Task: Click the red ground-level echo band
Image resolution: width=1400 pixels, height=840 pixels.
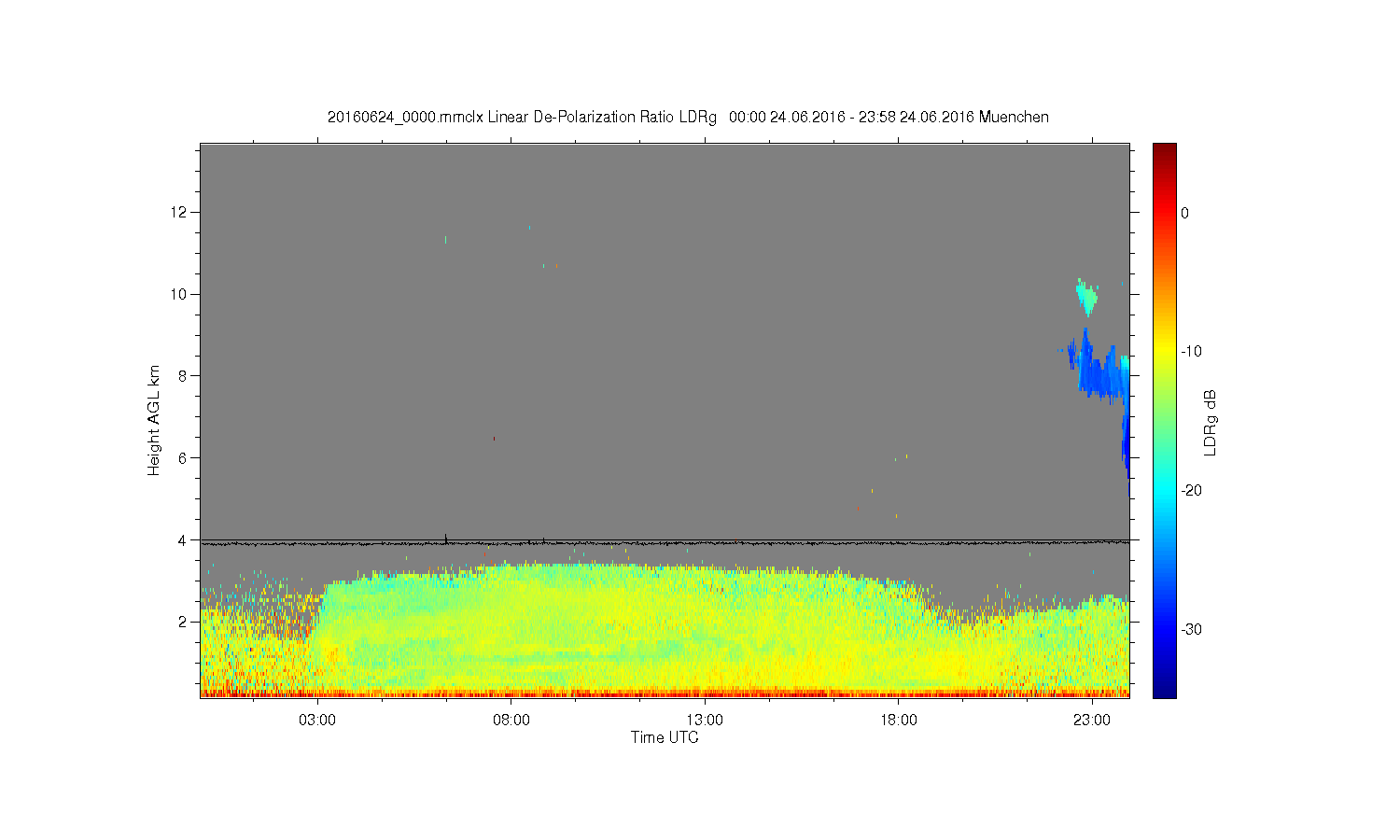Action: point(665,693)
